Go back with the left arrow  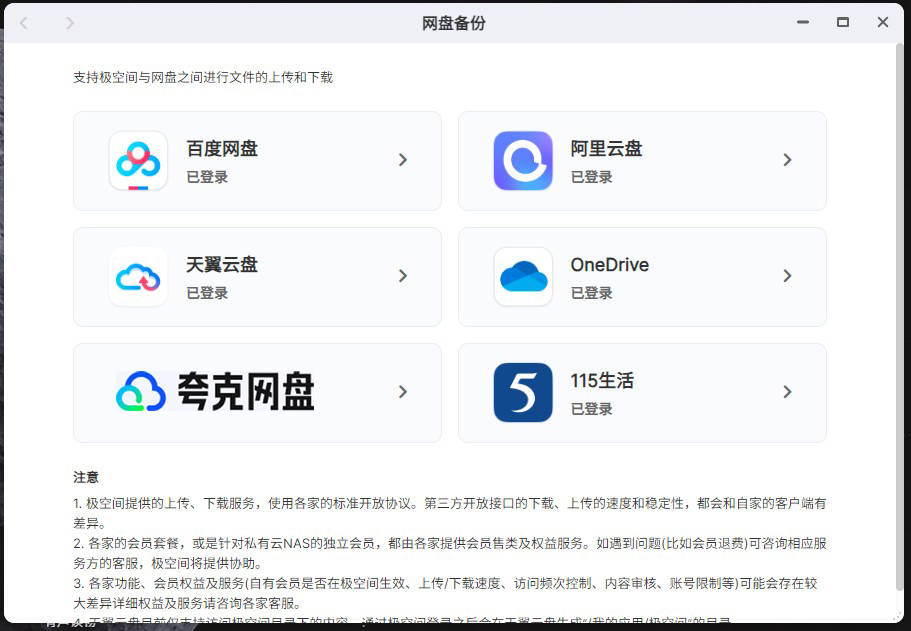coord(24,23)
